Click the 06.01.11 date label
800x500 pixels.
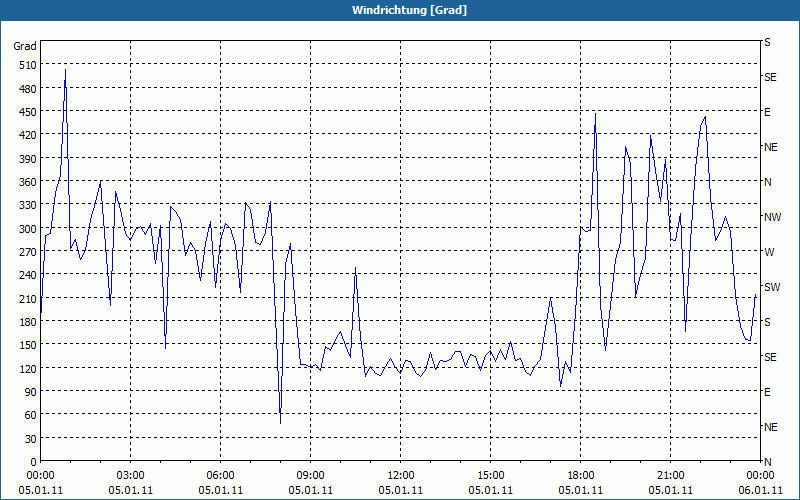point(760,490)
